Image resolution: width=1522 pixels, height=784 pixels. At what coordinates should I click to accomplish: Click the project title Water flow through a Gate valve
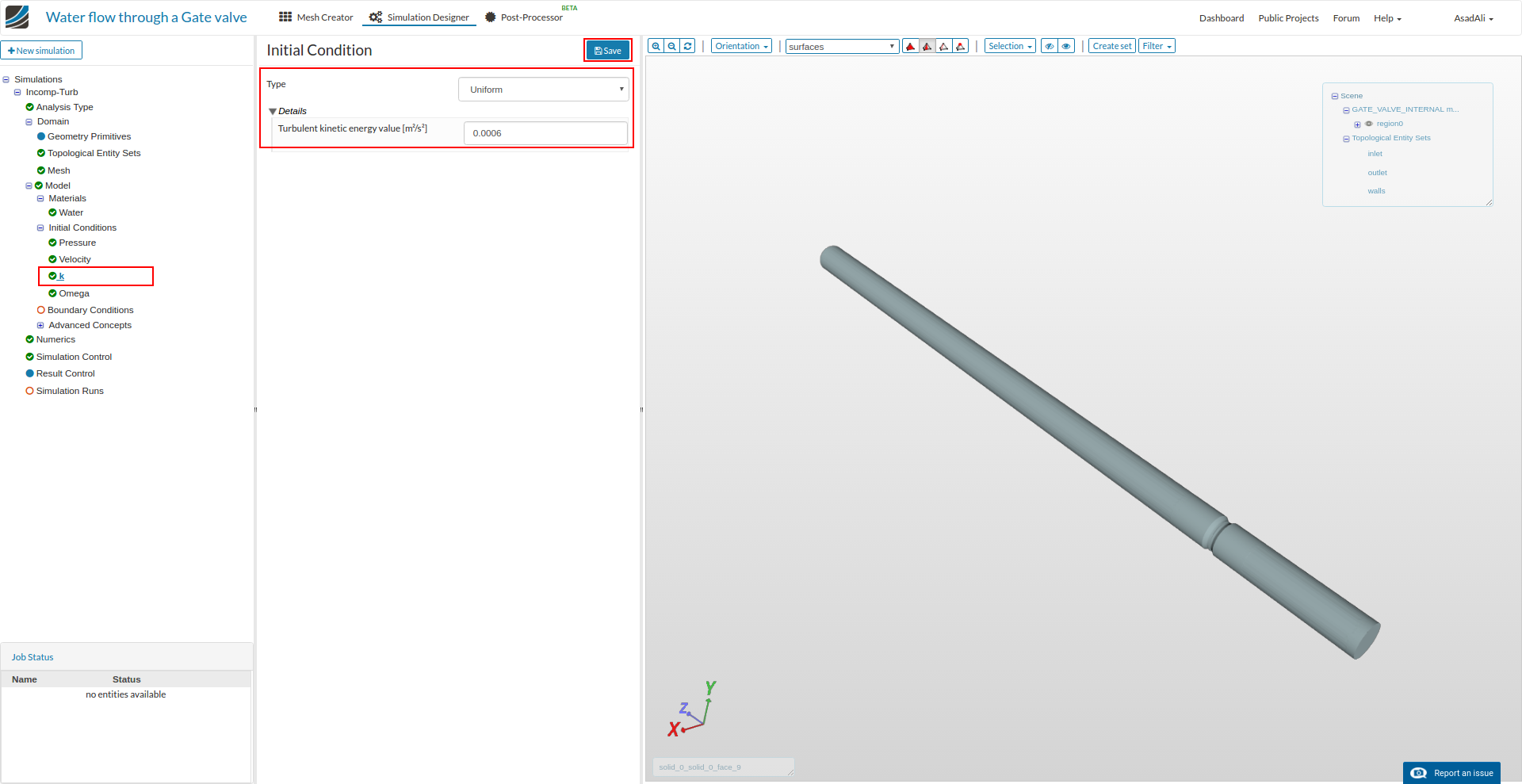pyautogui.click(x=147, y=17)
